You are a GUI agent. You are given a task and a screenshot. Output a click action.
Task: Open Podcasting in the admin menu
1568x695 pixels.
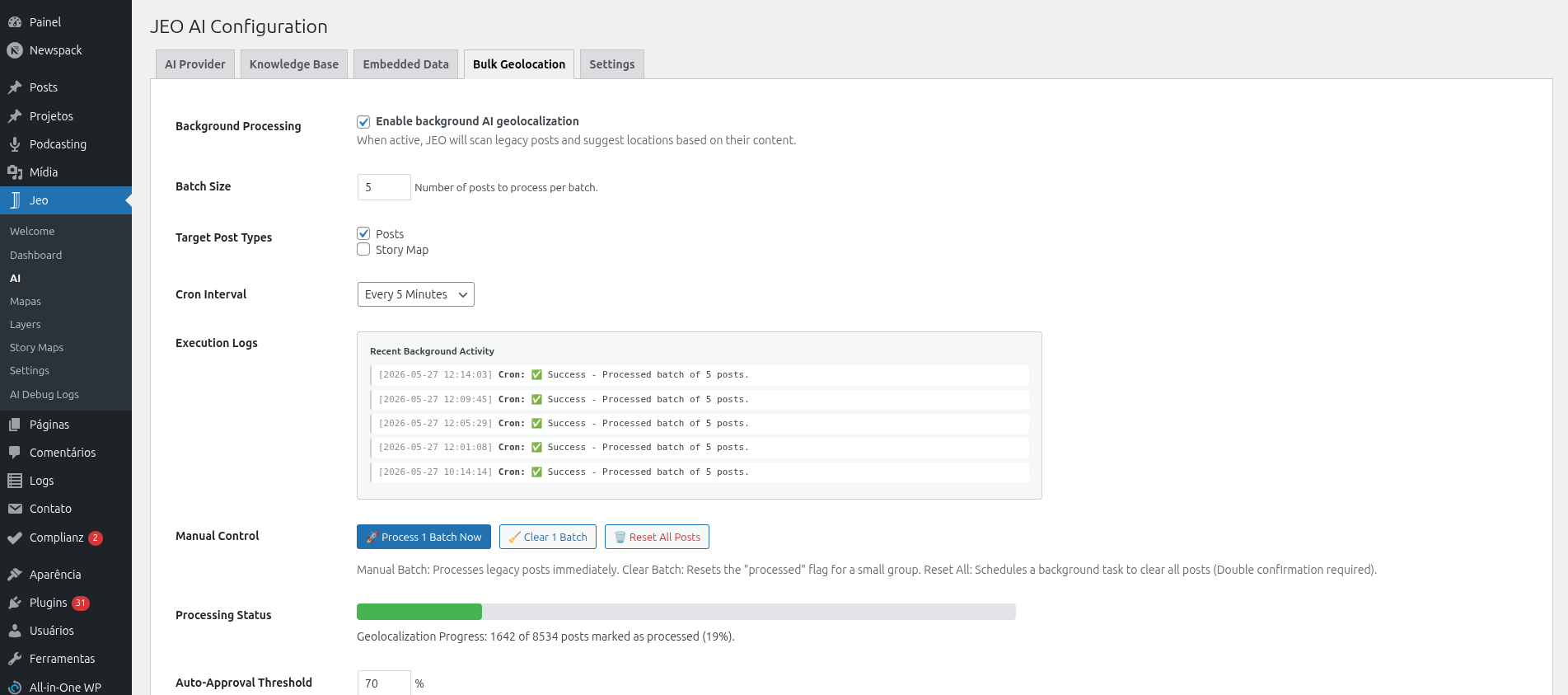click(x=58, y=144)
